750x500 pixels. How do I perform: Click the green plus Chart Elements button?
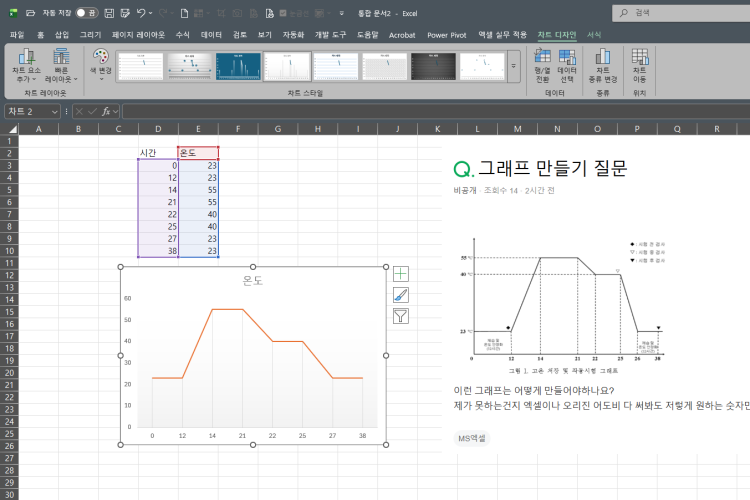401,274
